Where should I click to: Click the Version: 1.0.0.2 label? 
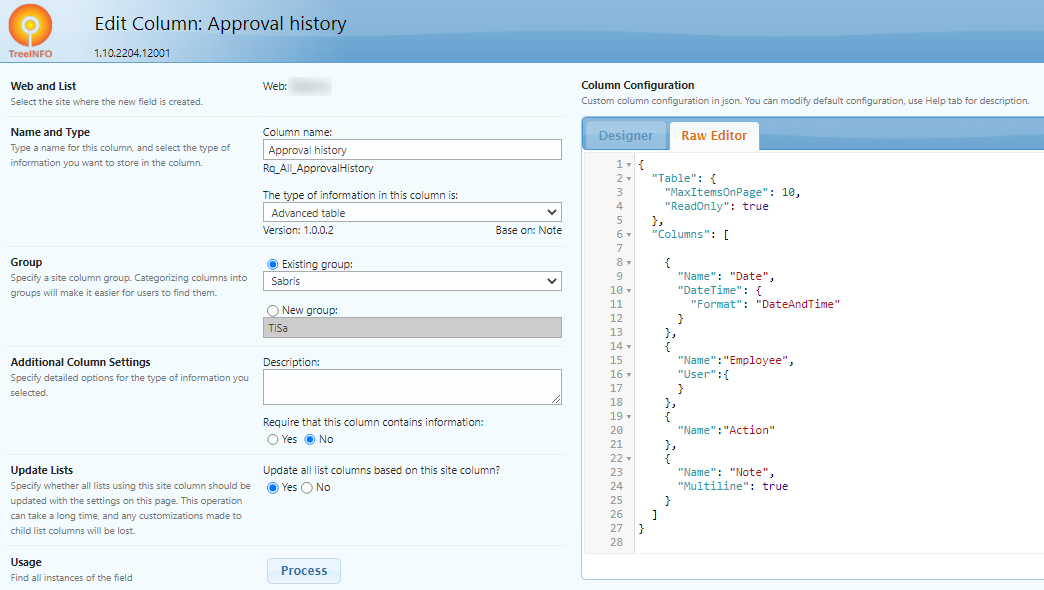298,230
